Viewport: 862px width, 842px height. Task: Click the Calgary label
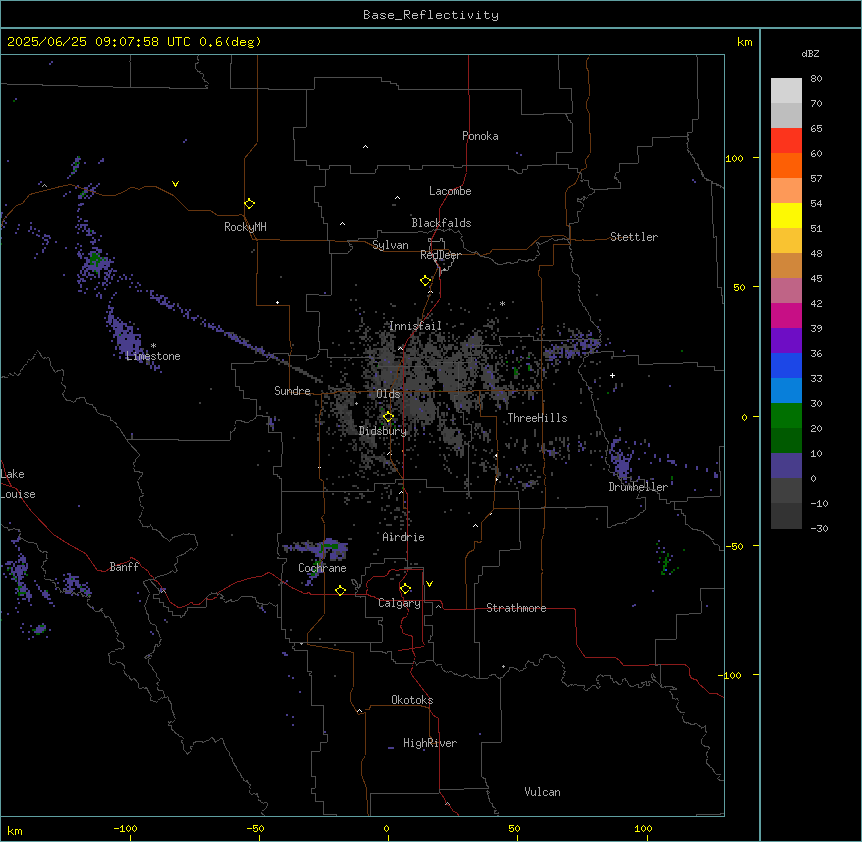[x=399, y=603]
